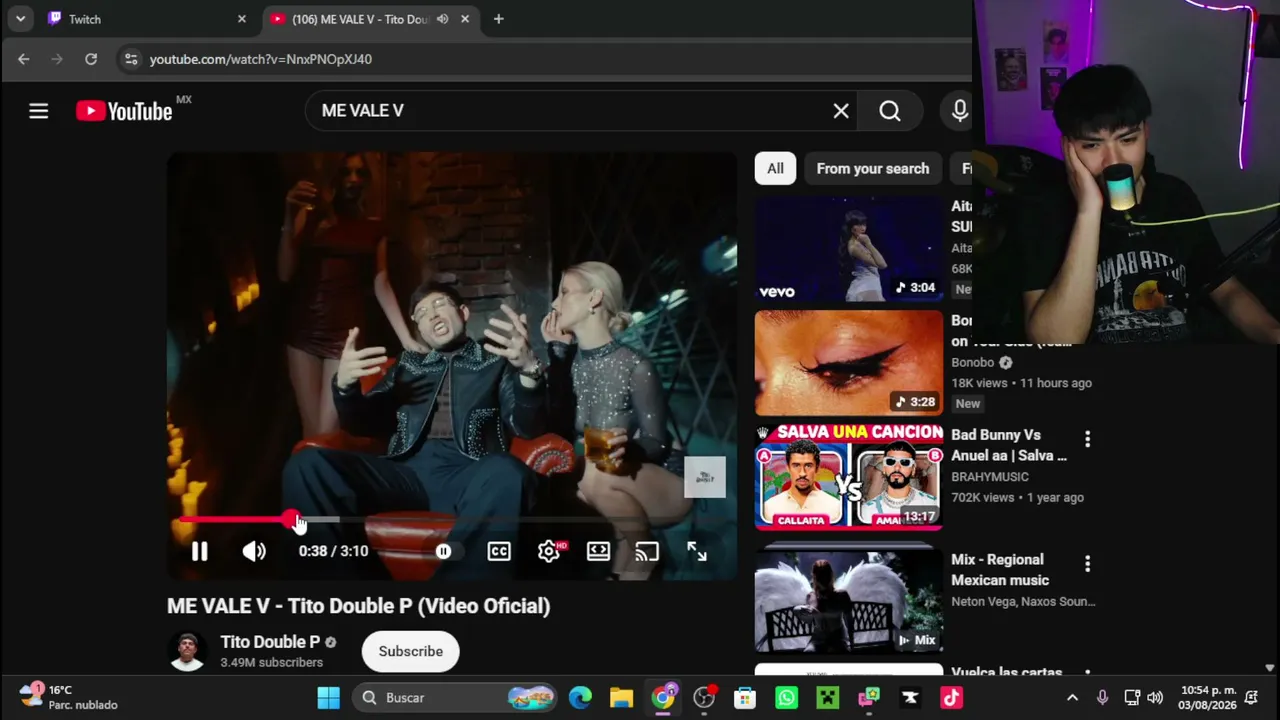Viewport: 1280px width, 720px height.
Task: Enter fullscreen mode
Action: point(697,551)
